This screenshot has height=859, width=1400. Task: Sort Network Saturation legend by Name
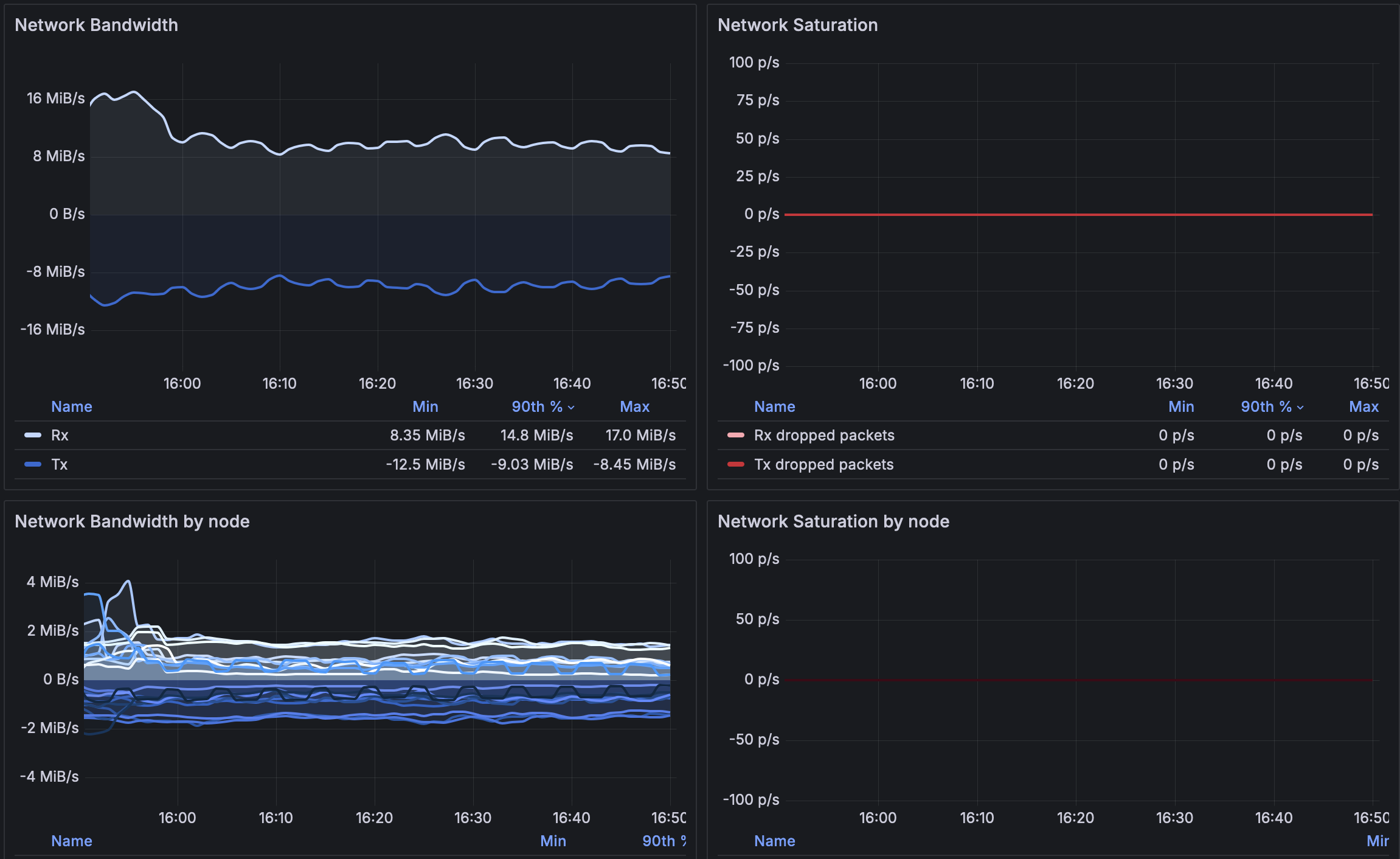tap(775, 406)
